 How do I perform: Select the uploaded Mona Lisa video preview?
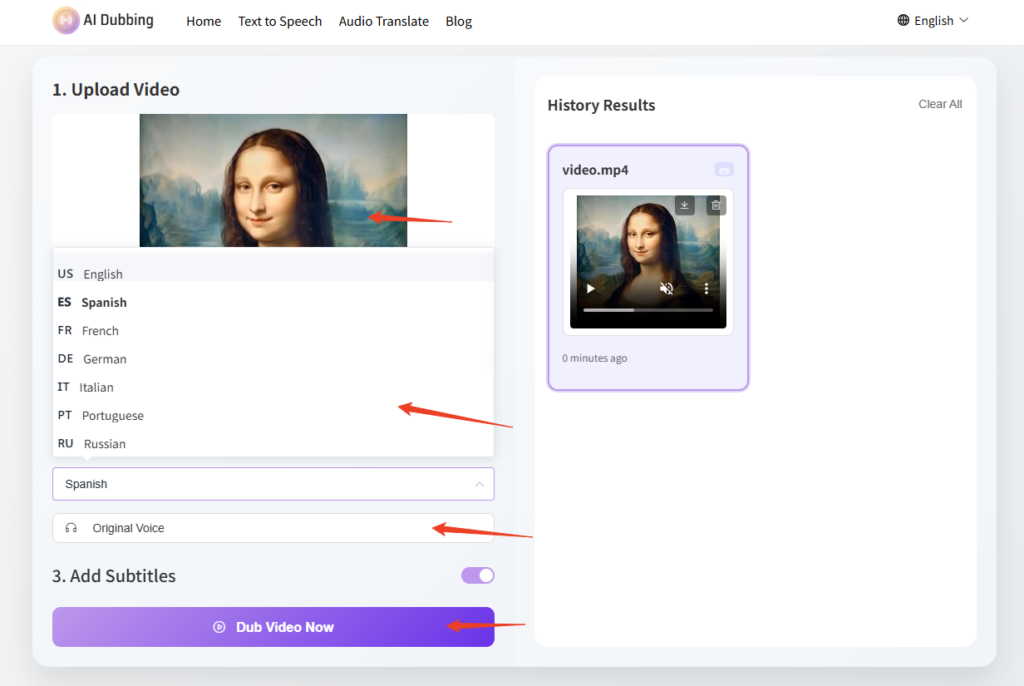click(273, 180)
